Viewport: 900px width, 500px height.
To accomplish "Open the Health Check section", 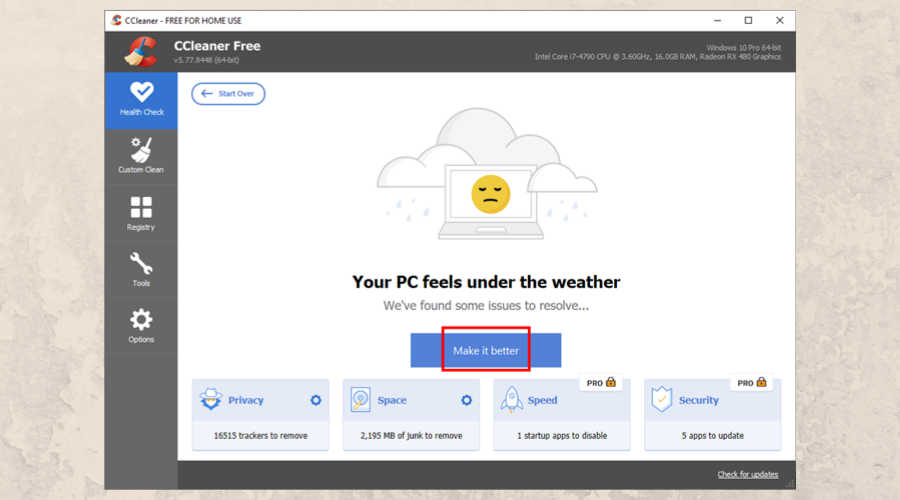I will tap(141, 100).
